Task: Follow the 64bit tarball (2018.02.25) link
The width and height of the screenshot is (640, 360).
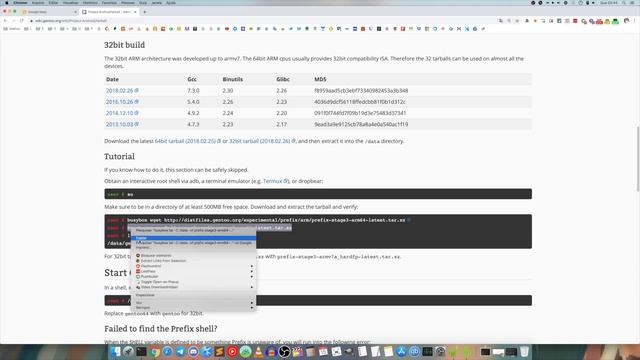Action: [x=188, y=141]
